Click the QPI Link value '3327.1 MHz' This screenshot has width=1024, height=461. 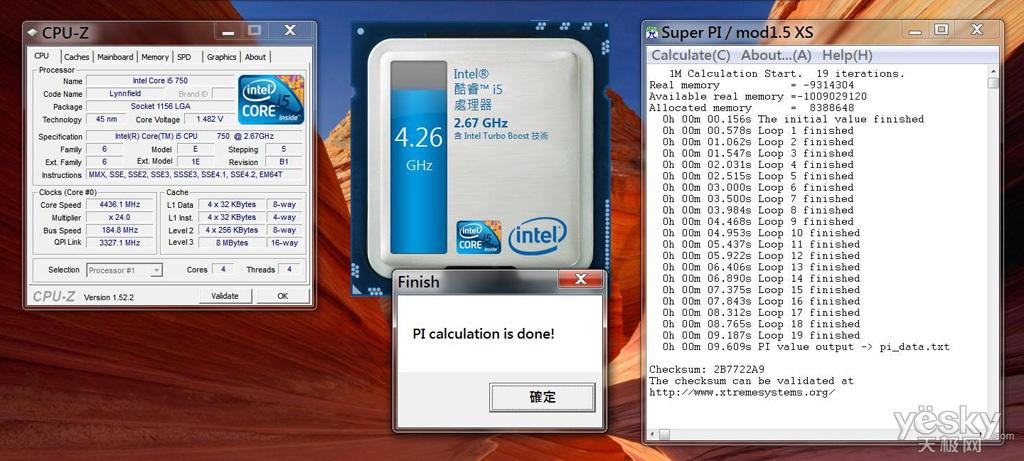pyautogui.click(x=120, y=243)
